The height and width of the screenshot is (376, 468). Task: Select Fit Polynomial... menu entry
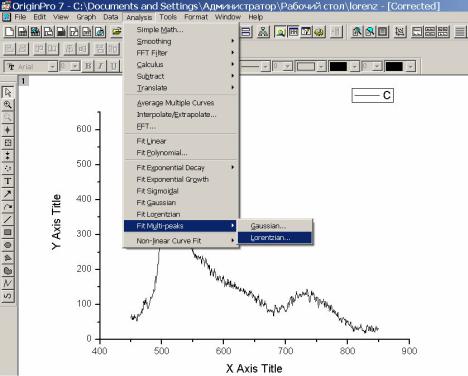(x=181, y=153)
